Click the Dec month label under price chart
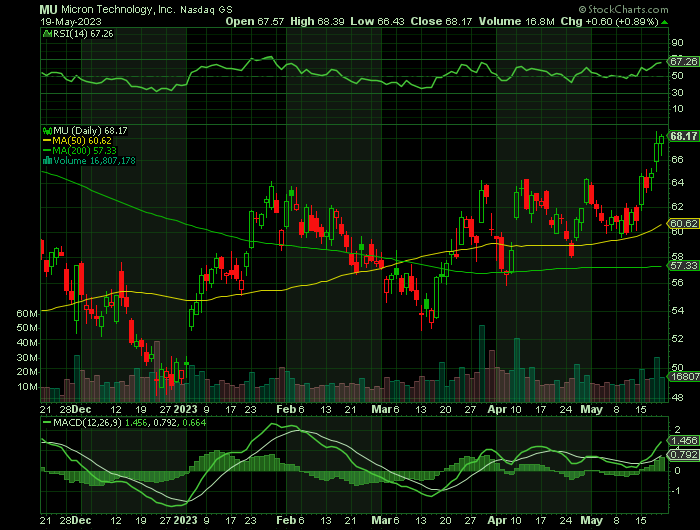Screen dimensions: 700x530 coord(81,409)
